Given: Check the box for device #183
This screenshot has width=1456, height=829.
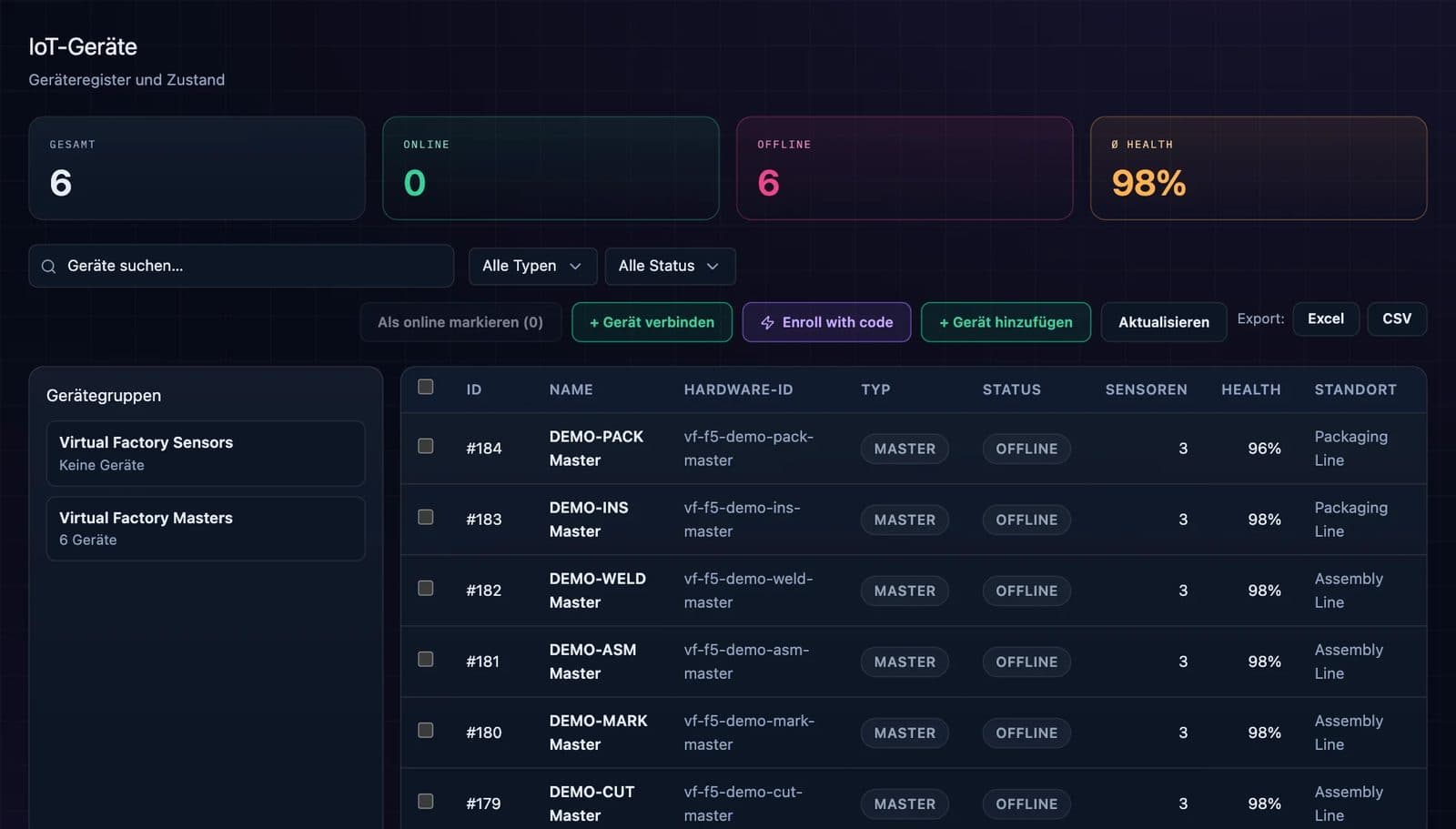Looking at the screenshot, I should coord(425,517).
